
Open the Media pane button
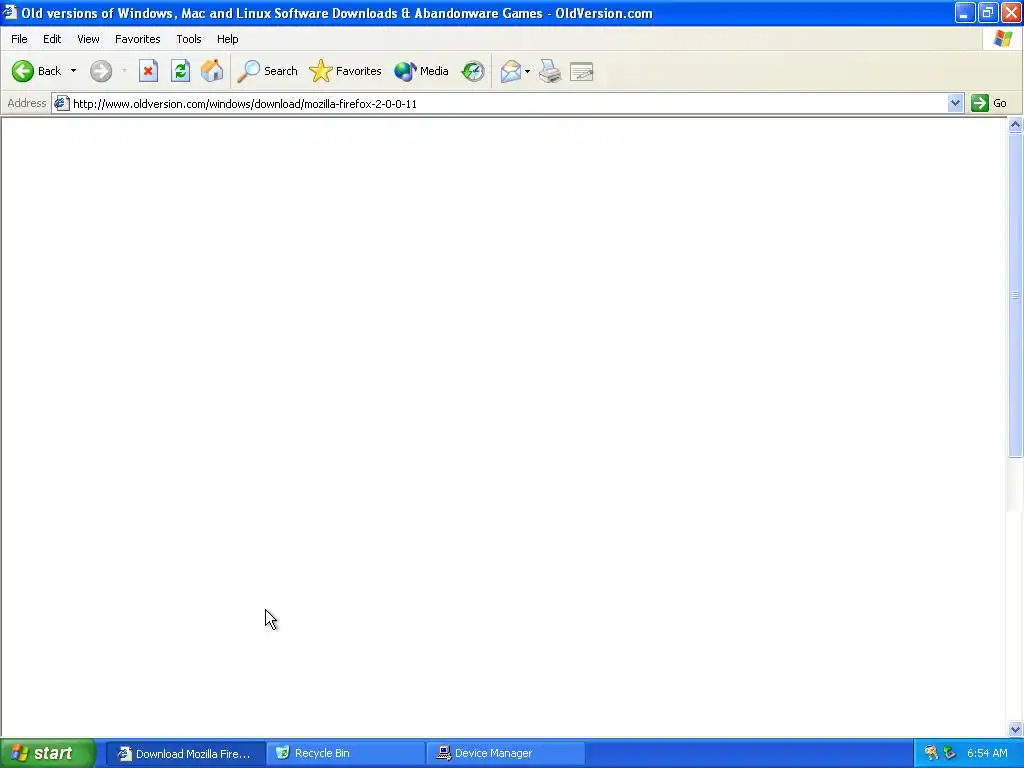click(421, 71)
